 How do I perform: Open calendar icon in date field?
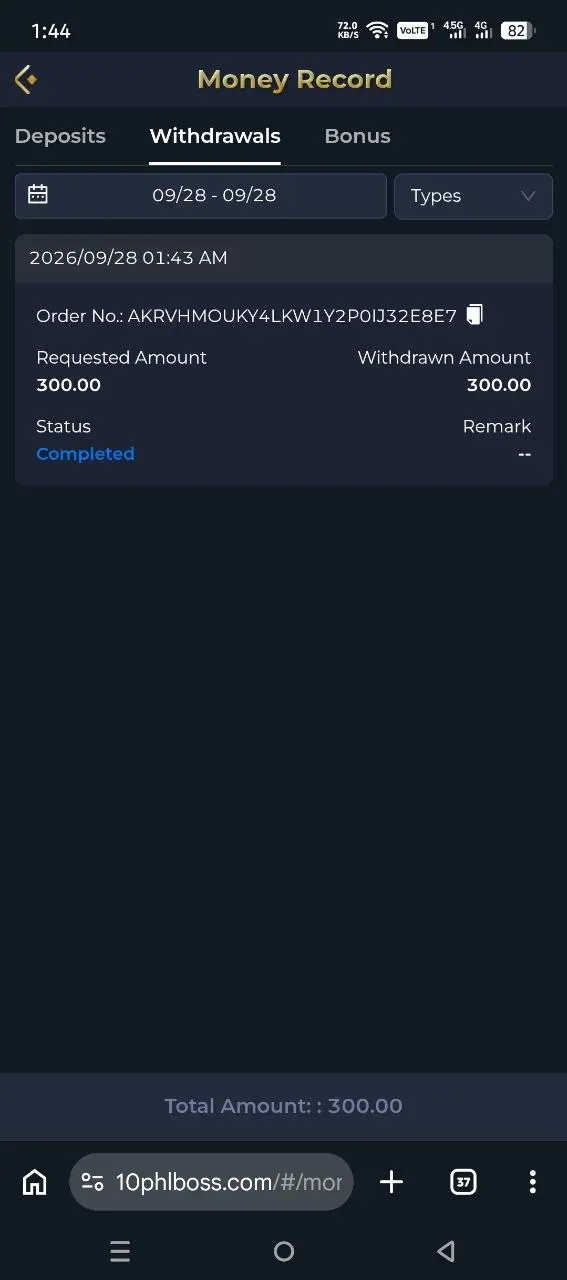pyautogui.click(x=38, y=195)
